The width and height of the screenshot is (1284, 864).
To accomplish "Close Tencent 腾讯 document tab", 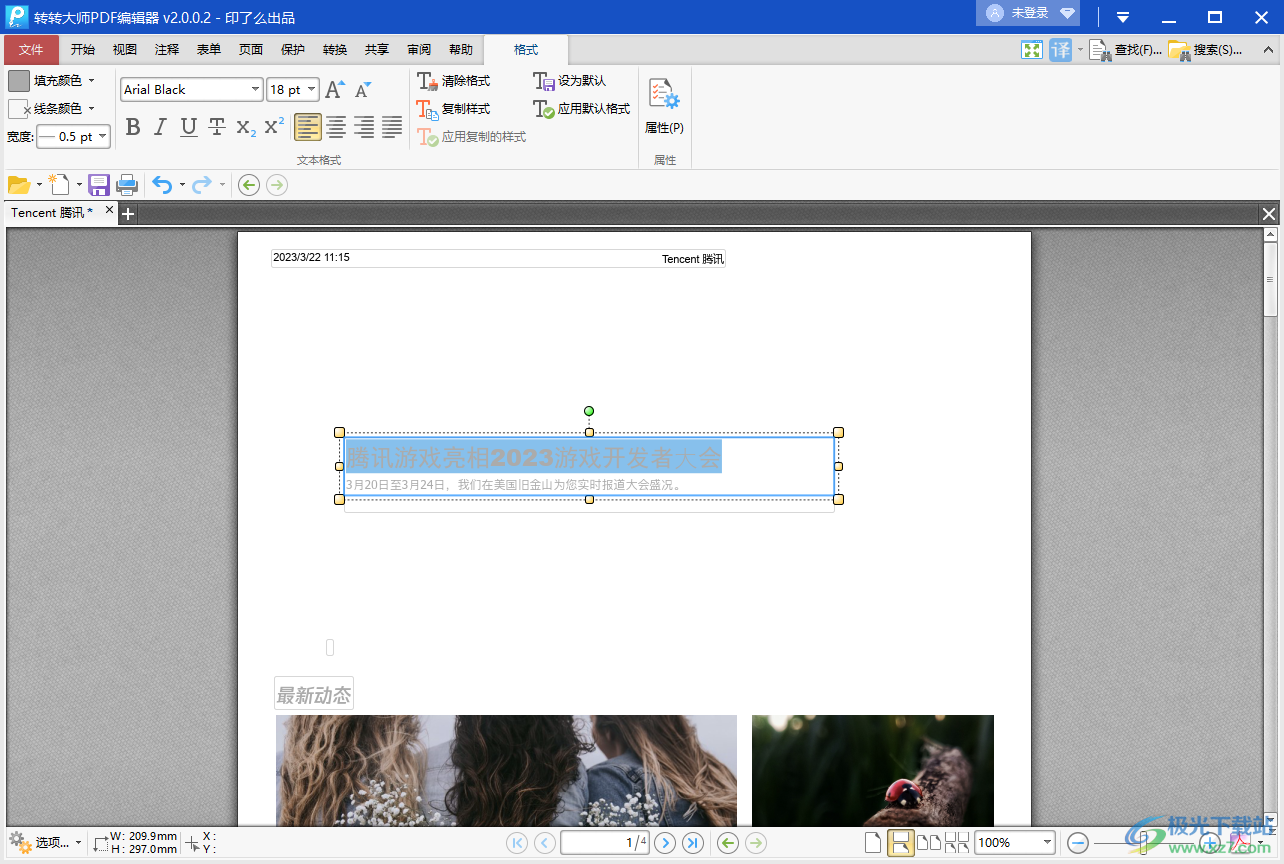I will [x=110, y=211].
